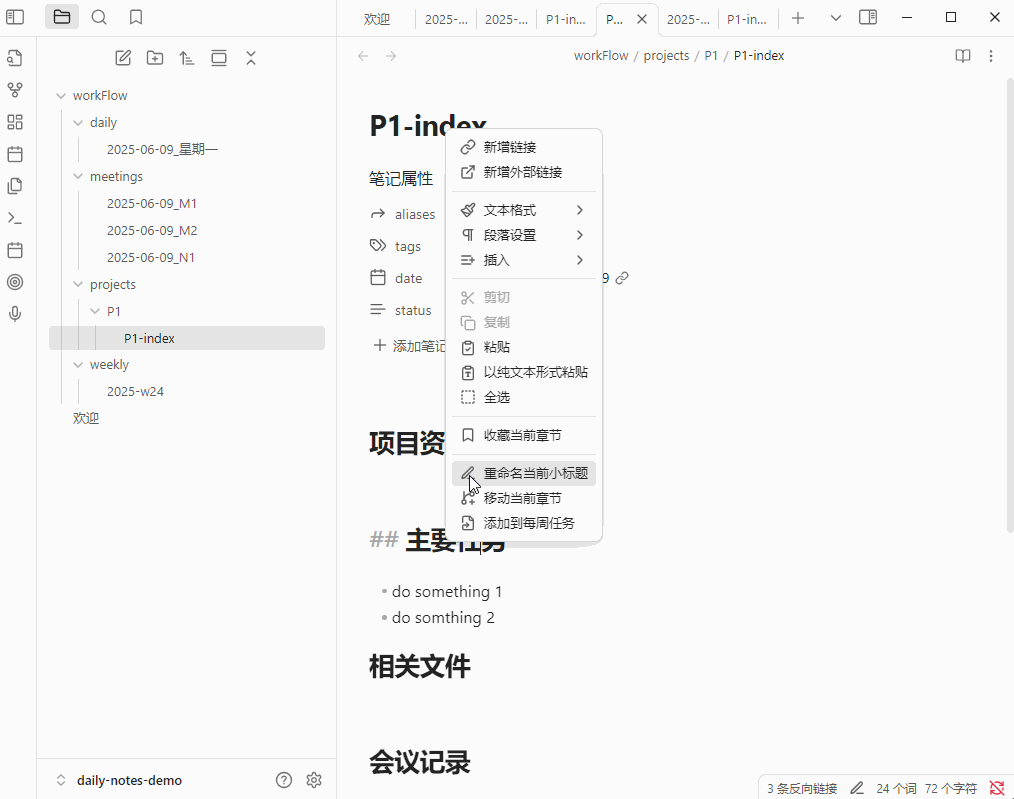Expand the 插入 submenu
This screenshot has height=799, width=1014.
tap(524, 260)
